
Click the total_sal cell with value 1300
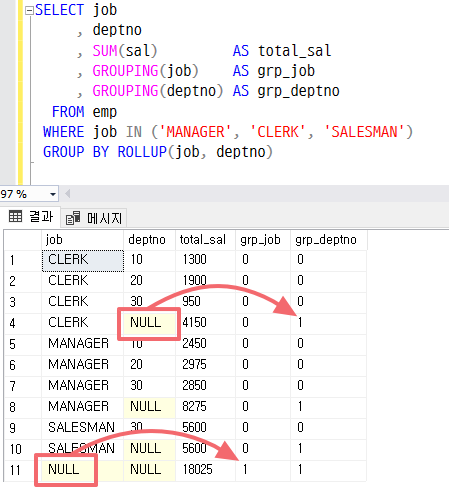pyautogui.click(x=205, y=260)
